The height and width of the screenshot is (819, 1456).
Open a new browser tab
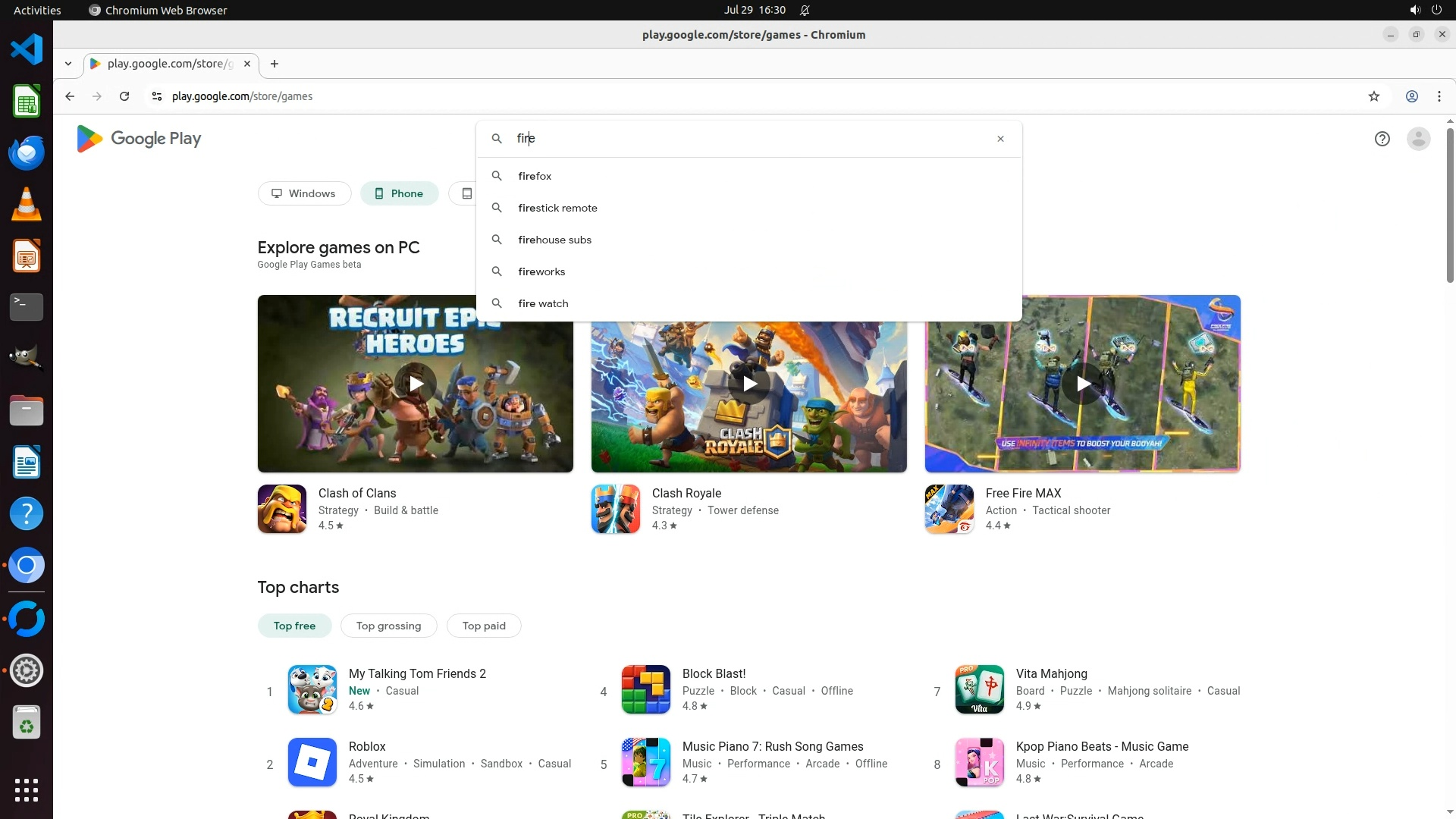tap(275, 64)
